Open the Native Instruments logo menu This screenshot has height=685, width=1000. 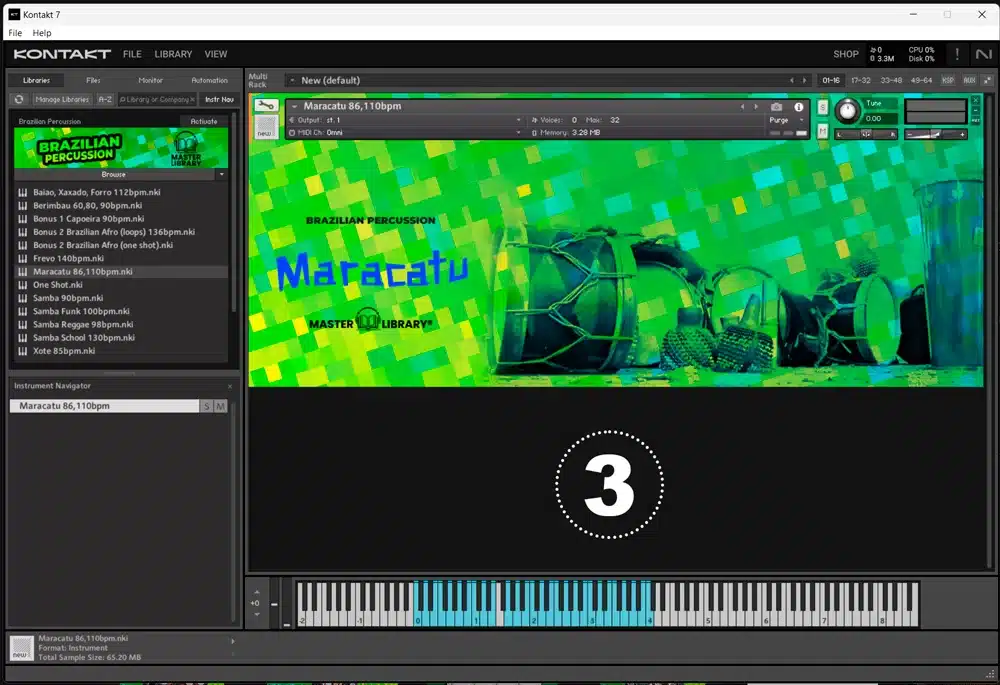983,54
